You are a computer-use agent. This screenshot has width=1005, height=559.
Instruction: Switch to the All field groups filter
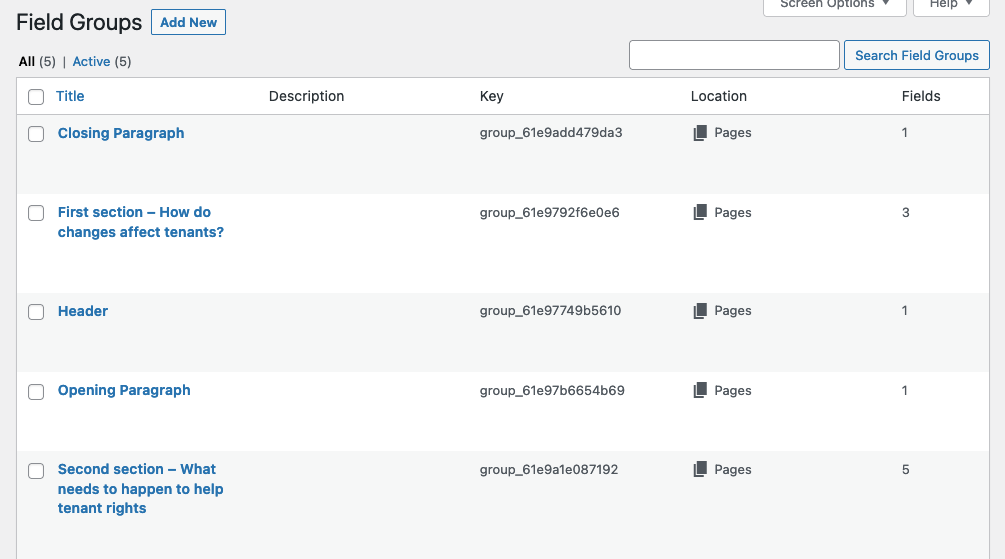27,62
